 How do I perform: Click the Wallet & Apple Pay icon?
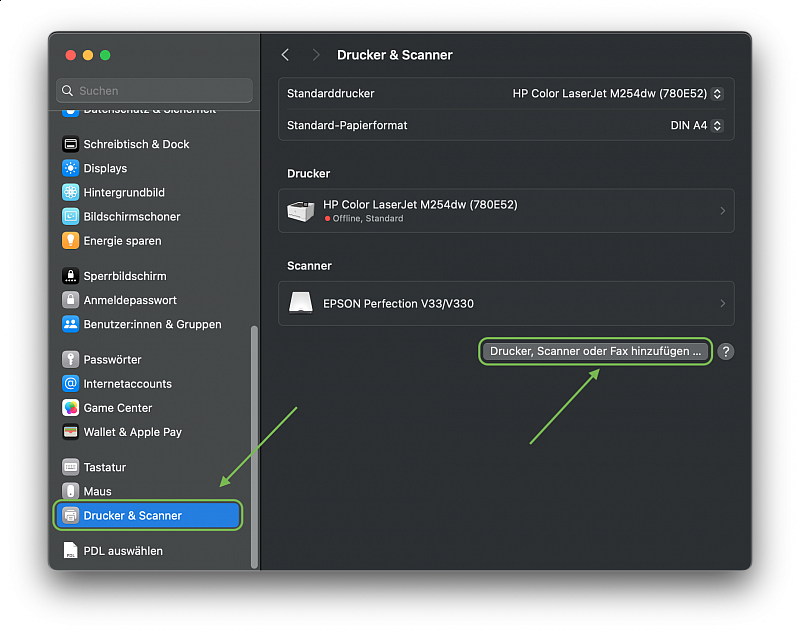coord(70,432)
